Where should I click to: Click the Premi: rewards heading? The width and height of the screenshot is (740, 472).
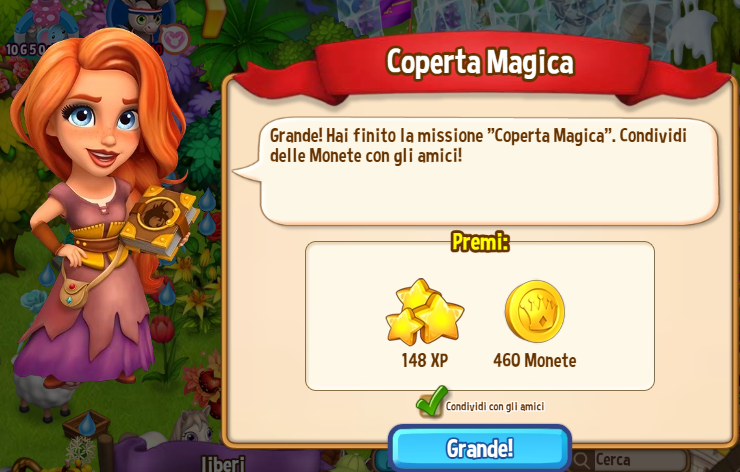(480, 242)
